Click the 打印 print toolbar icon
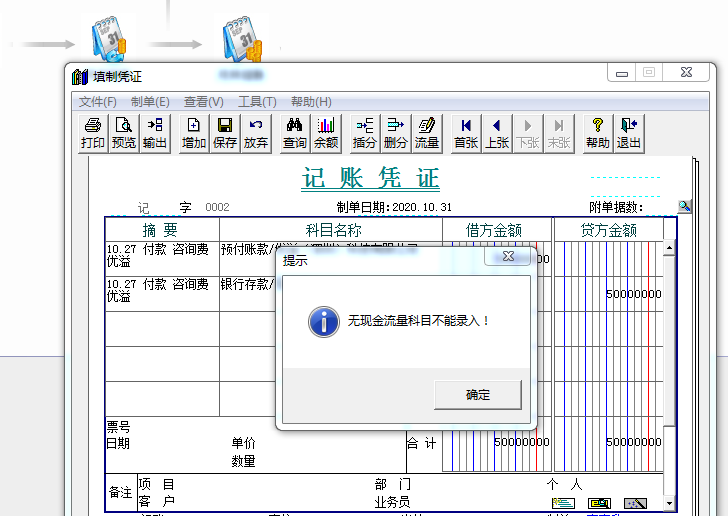The height and width of the screenshot is (516, 728). (93, 133)
